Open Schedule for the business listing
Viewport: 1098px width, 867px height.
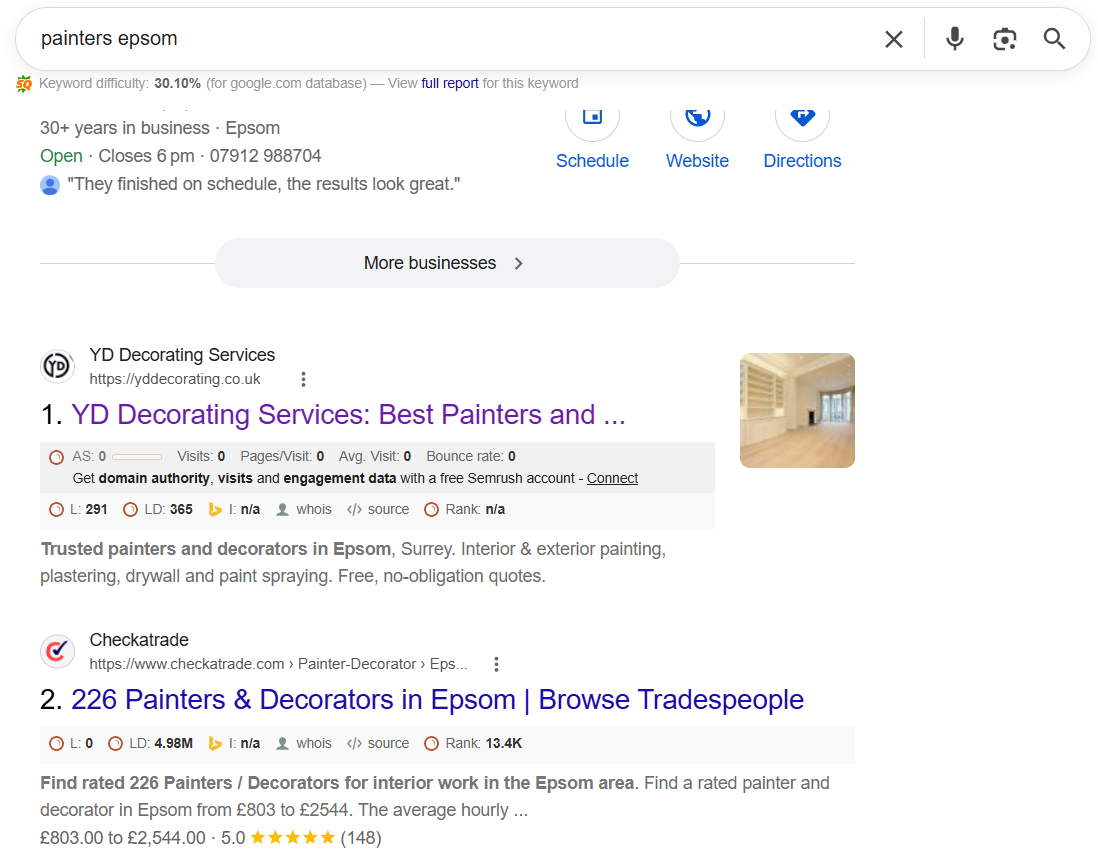592,139
